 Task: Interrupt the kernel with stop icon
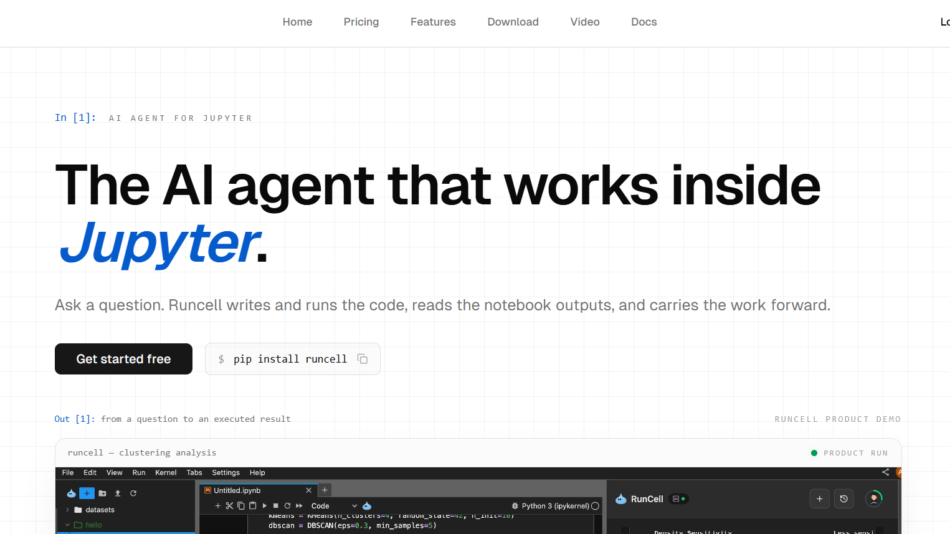point(276,506)
